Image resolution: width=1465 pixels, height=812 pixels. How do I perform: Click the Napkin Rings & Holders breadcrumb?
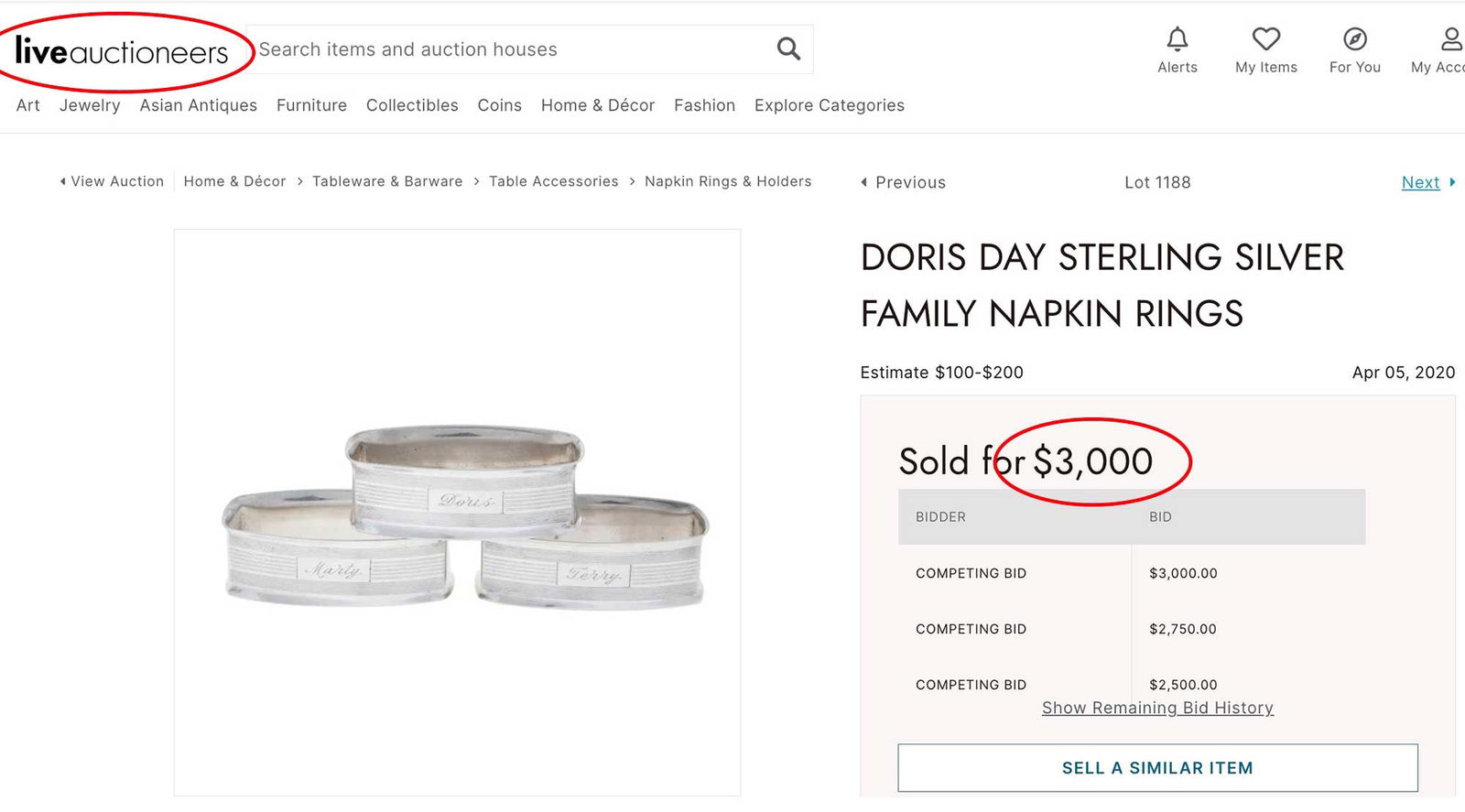728,181
